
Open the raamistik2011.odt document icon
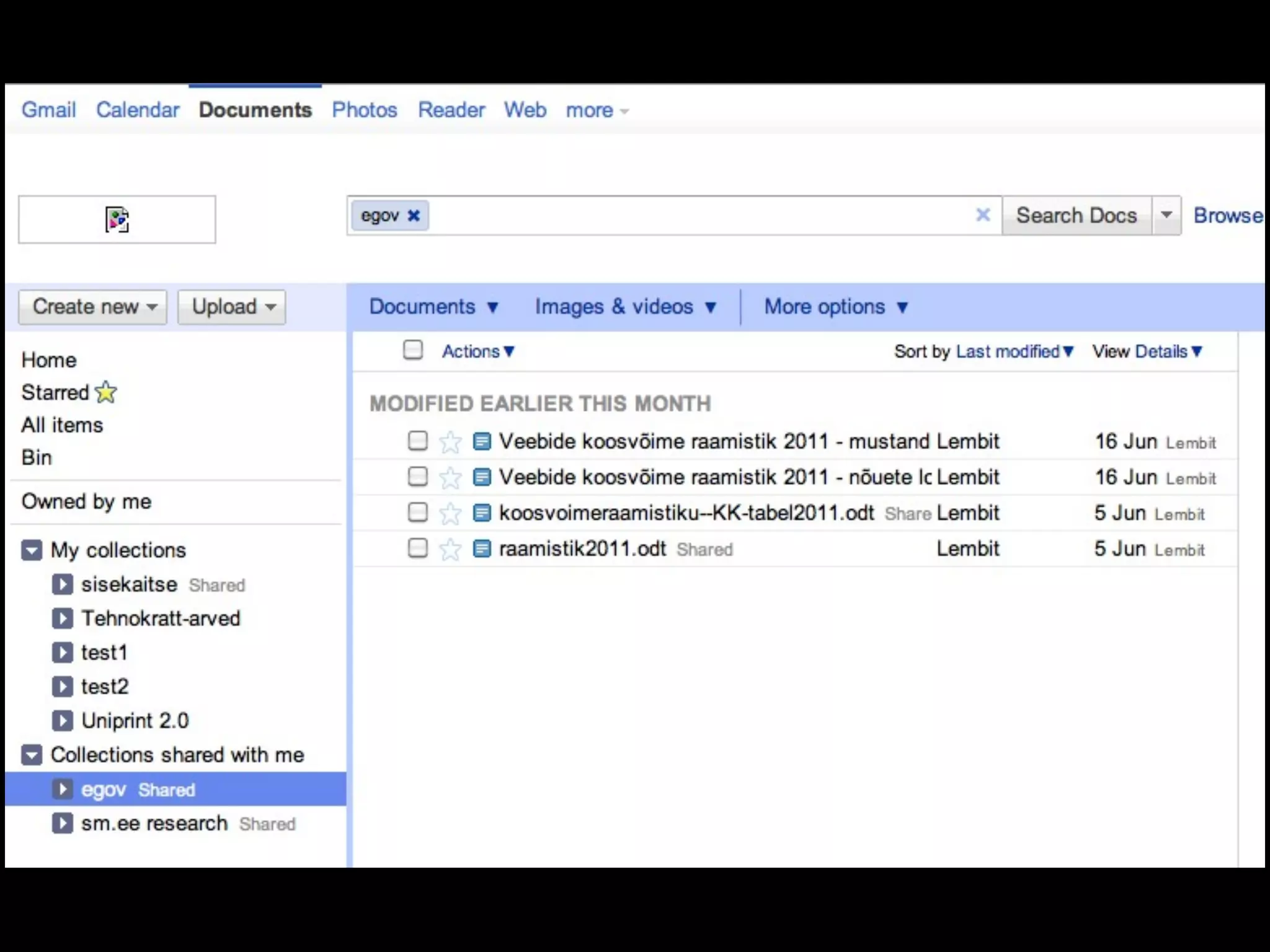click(x=482, y=549)
